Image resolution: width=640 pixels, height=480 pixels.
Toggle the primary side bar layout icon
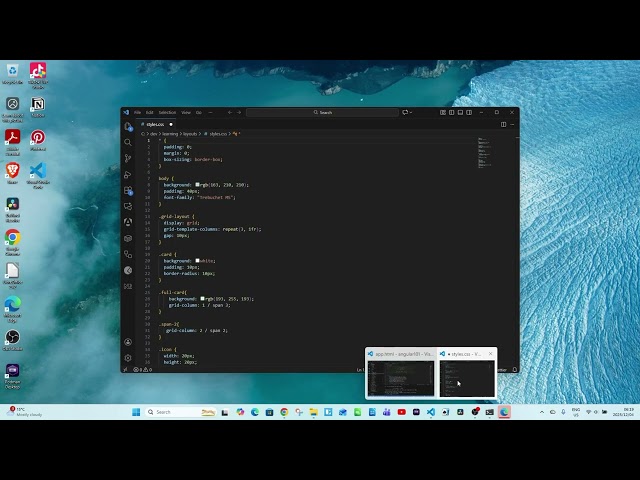[x=451, y=112]
